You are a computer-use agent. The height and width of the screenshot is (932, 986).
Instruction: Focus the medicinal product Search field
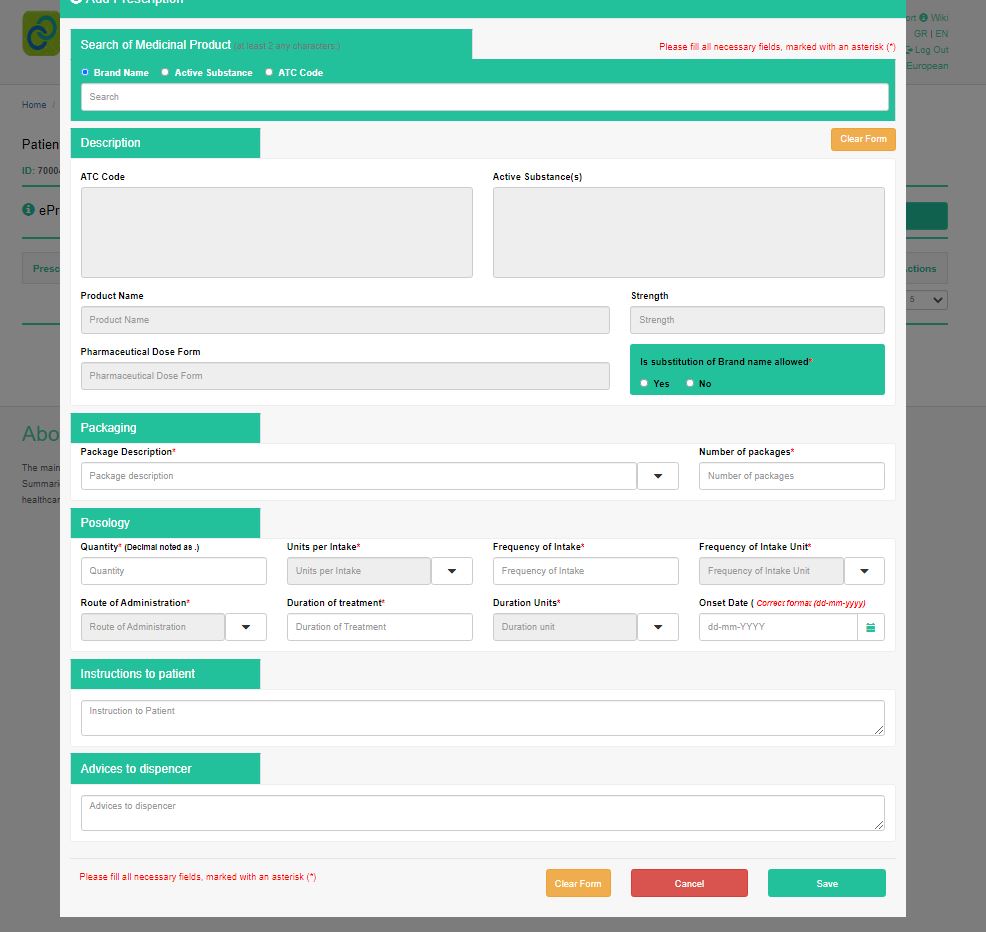tap(484, 97)
